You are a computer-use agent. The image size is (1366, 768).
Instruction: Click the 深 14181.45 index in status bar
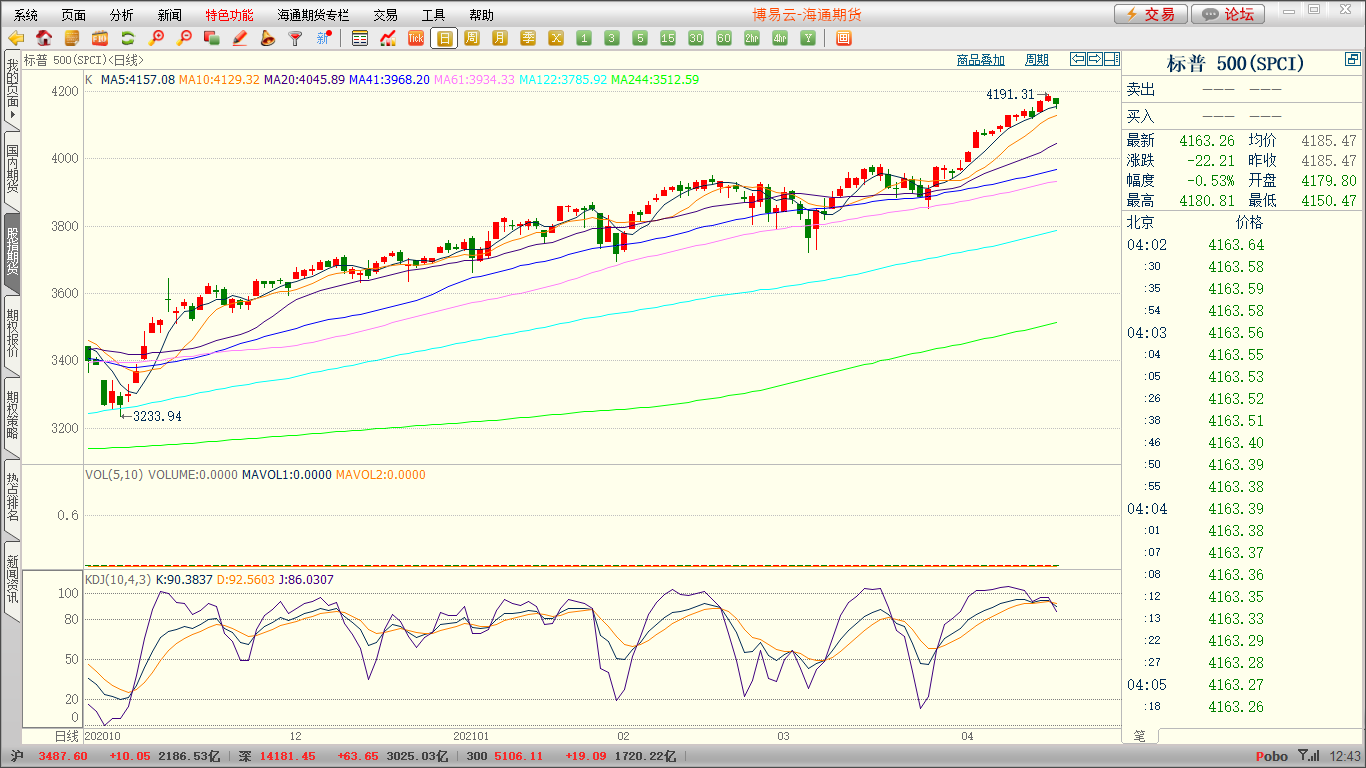click(277, 756)
